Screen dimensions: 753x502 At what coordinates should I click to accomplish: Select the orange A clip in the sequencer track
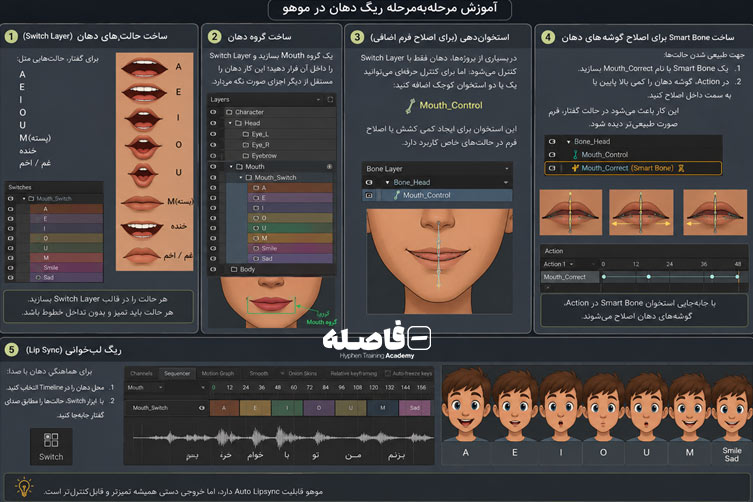224,408
